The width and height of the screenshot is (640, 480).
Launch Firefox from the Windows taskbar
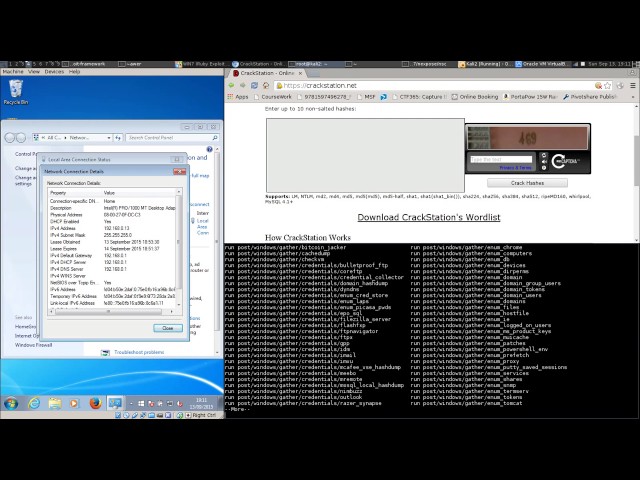95,403
